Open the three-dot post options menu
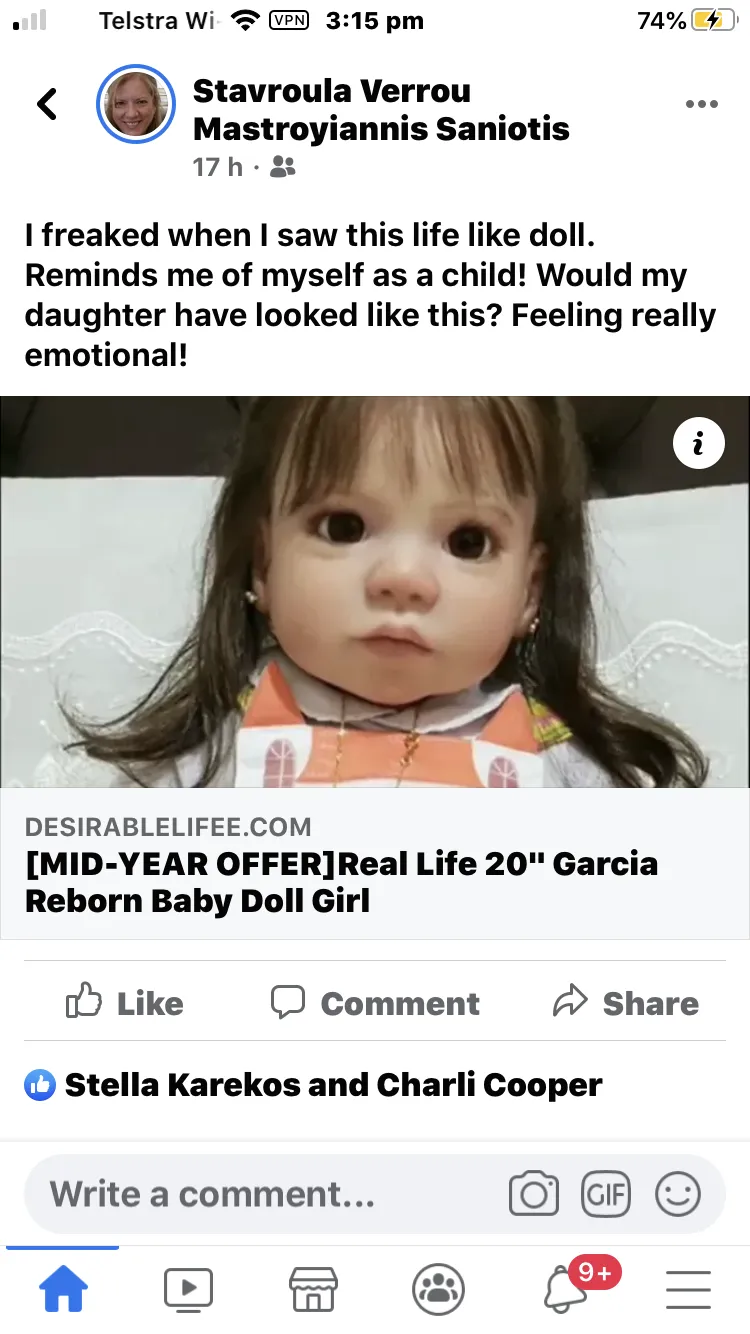The image size is (750, 1334). [702, 105]
